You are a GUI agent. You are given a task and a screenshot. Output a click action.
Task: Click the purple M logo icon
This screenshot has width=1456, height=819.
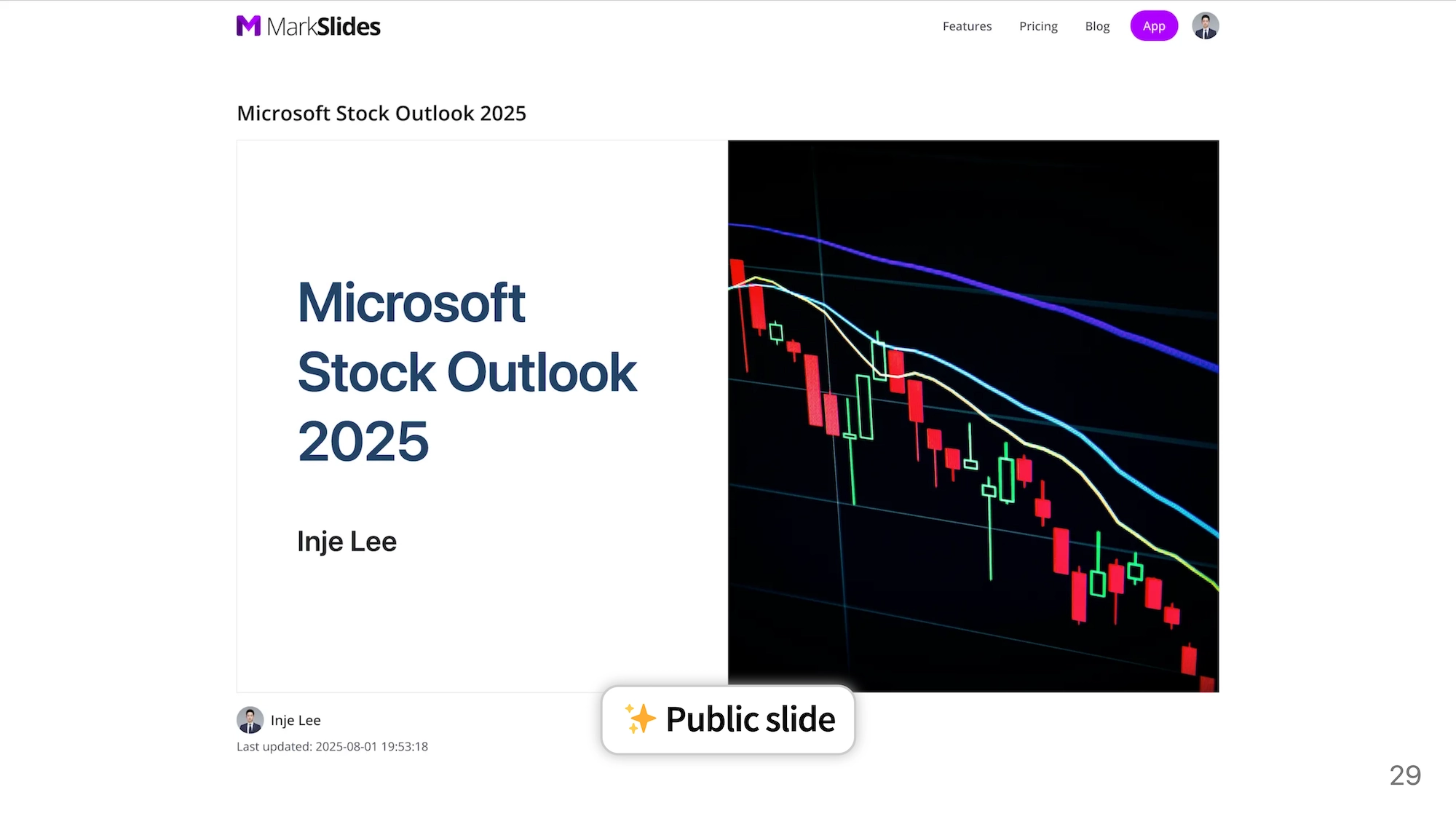(x=248, y=26)
